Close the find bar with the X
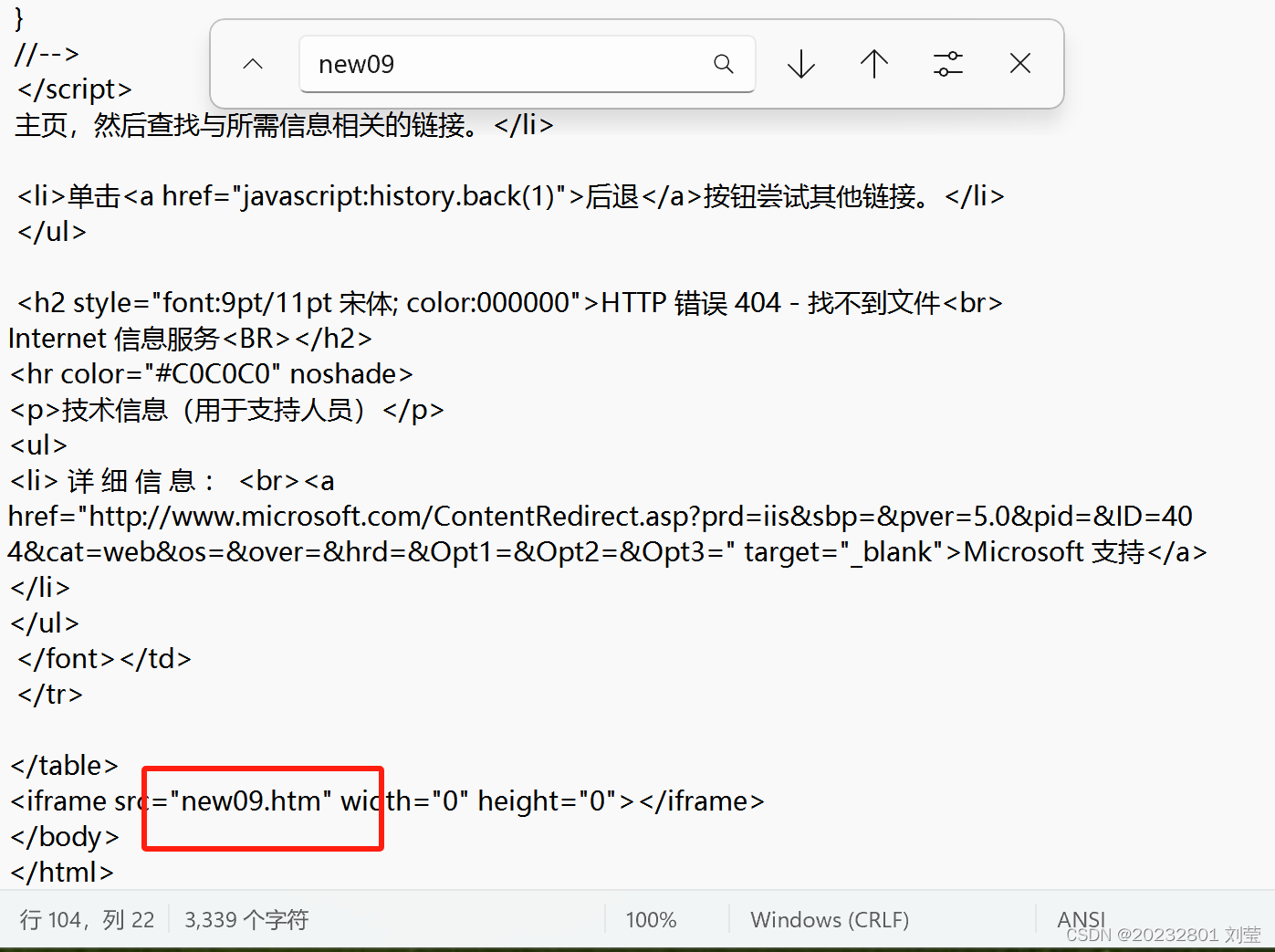This screenshot has height=952, width=1275. click(1020, 63)
